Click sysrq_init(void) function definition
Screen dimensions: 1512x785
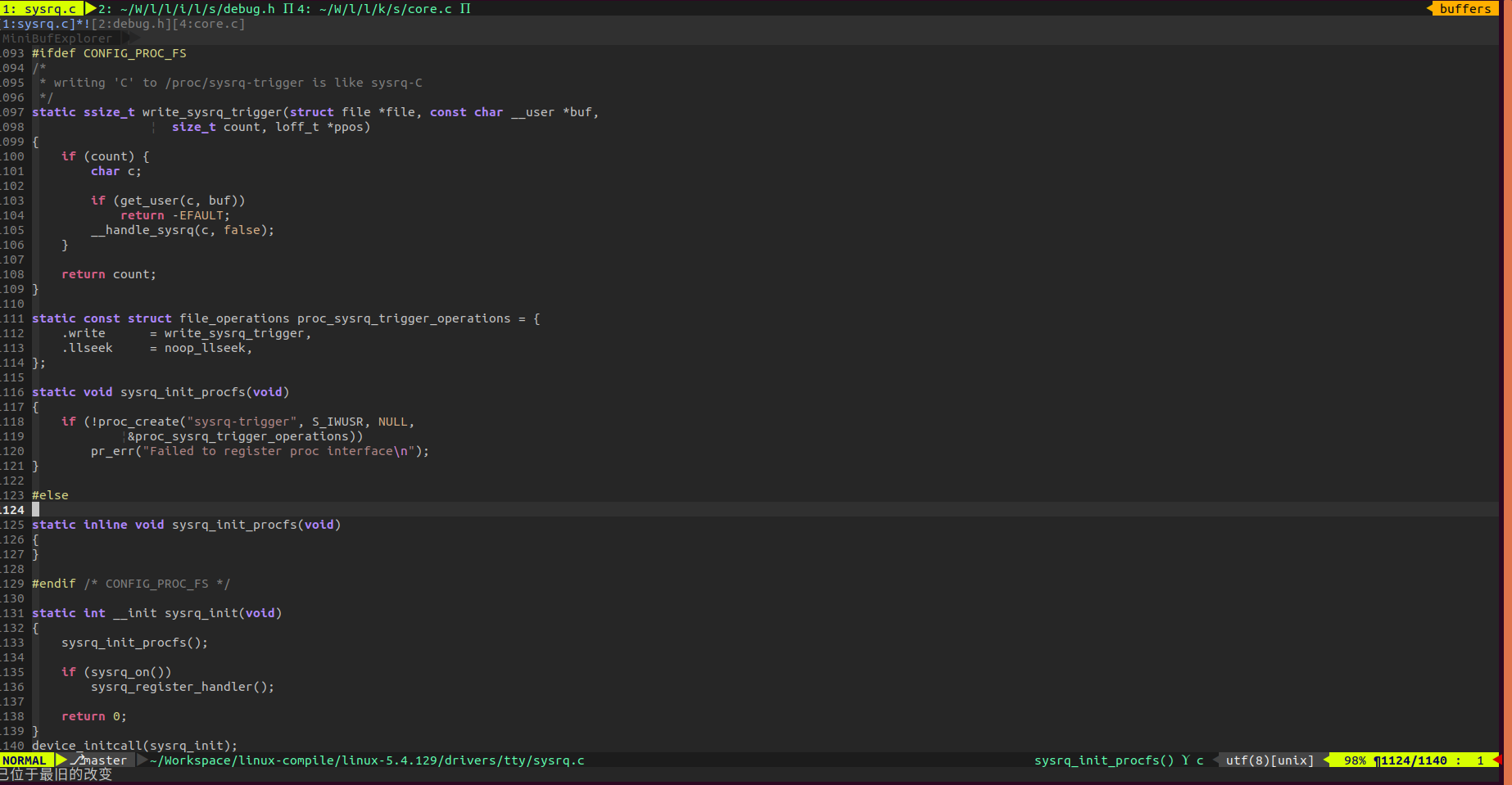coord(223,613)
